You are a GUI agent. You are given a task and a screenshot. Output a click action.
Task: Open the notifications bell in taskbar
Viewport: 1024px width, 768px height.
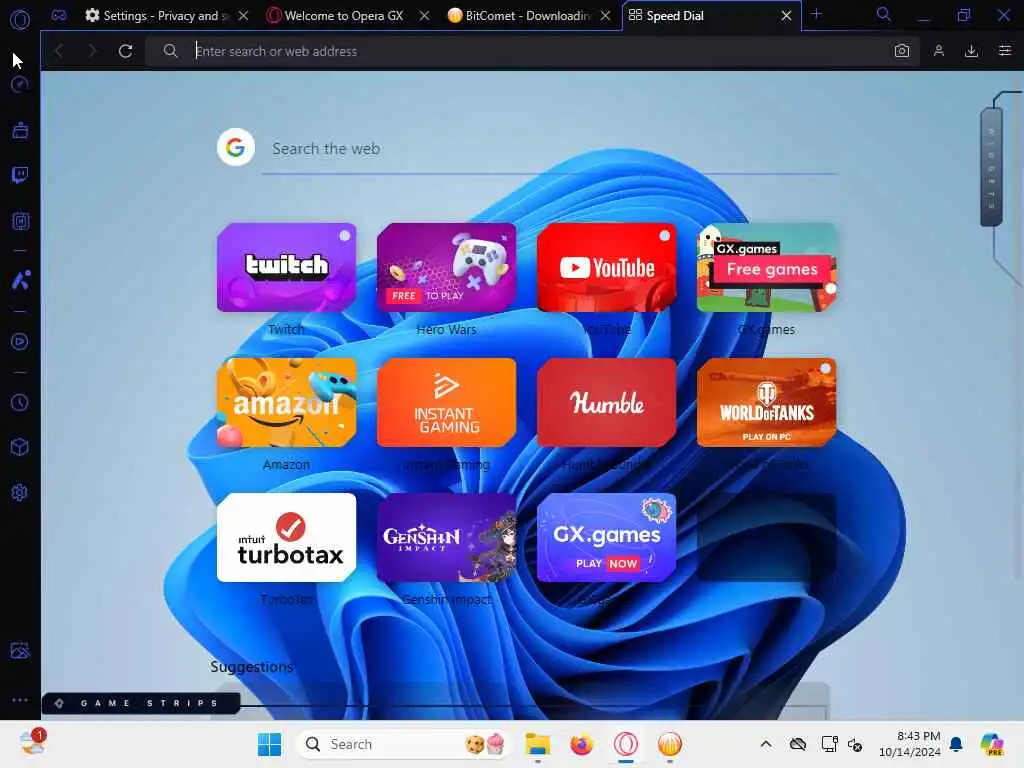click(x=956, y=744)
